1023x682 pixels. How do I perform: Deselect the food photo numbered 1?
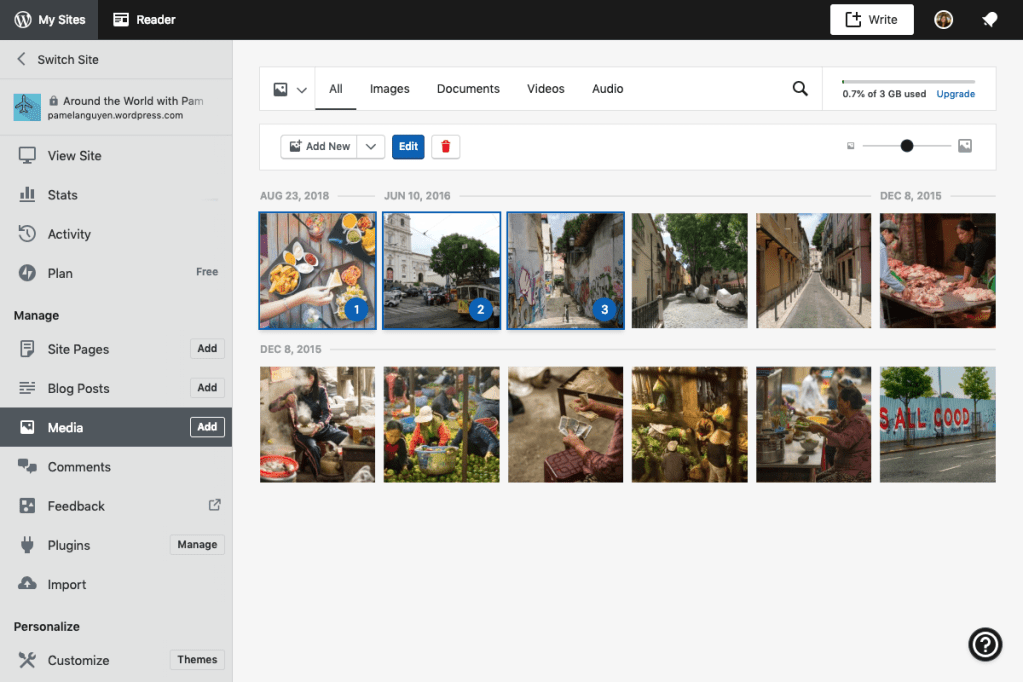click(317, 270)
